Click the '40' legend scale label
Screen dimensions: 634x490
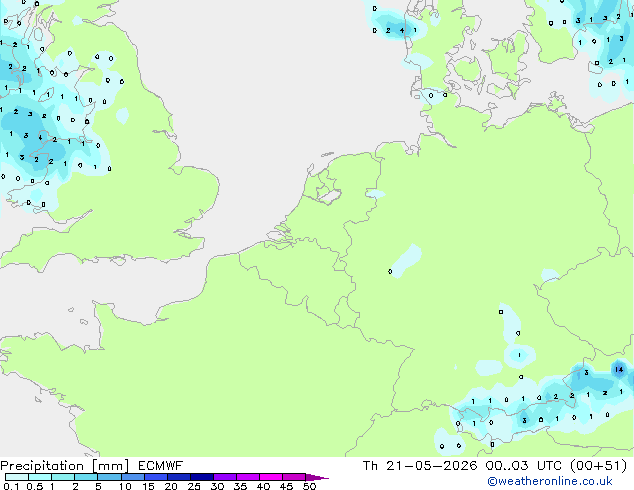click(263, 486)
